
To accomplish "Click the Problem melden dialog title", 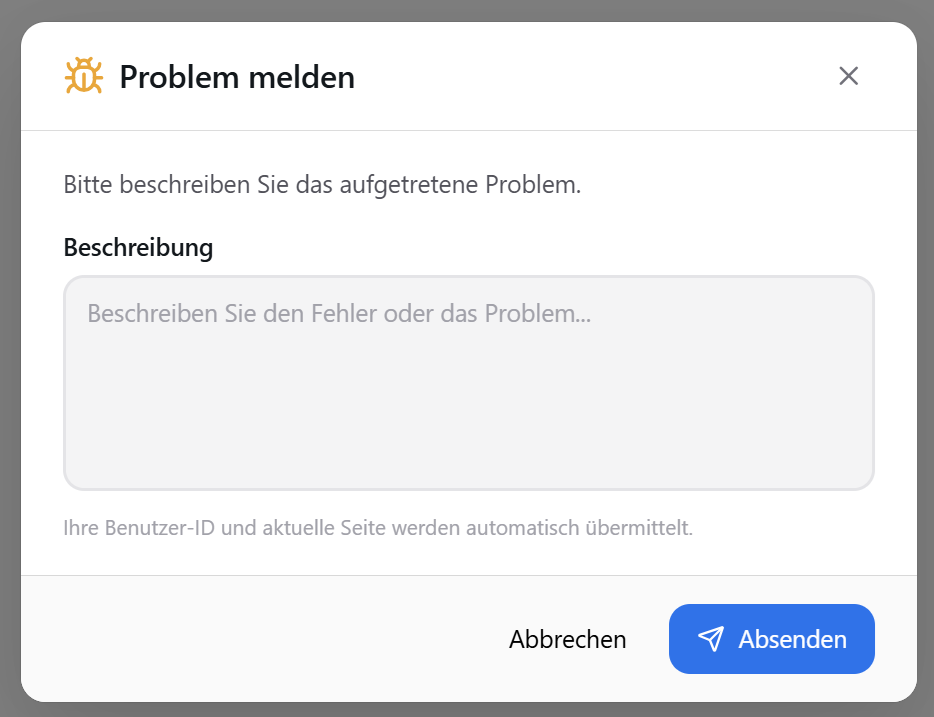I will point(236,77).
